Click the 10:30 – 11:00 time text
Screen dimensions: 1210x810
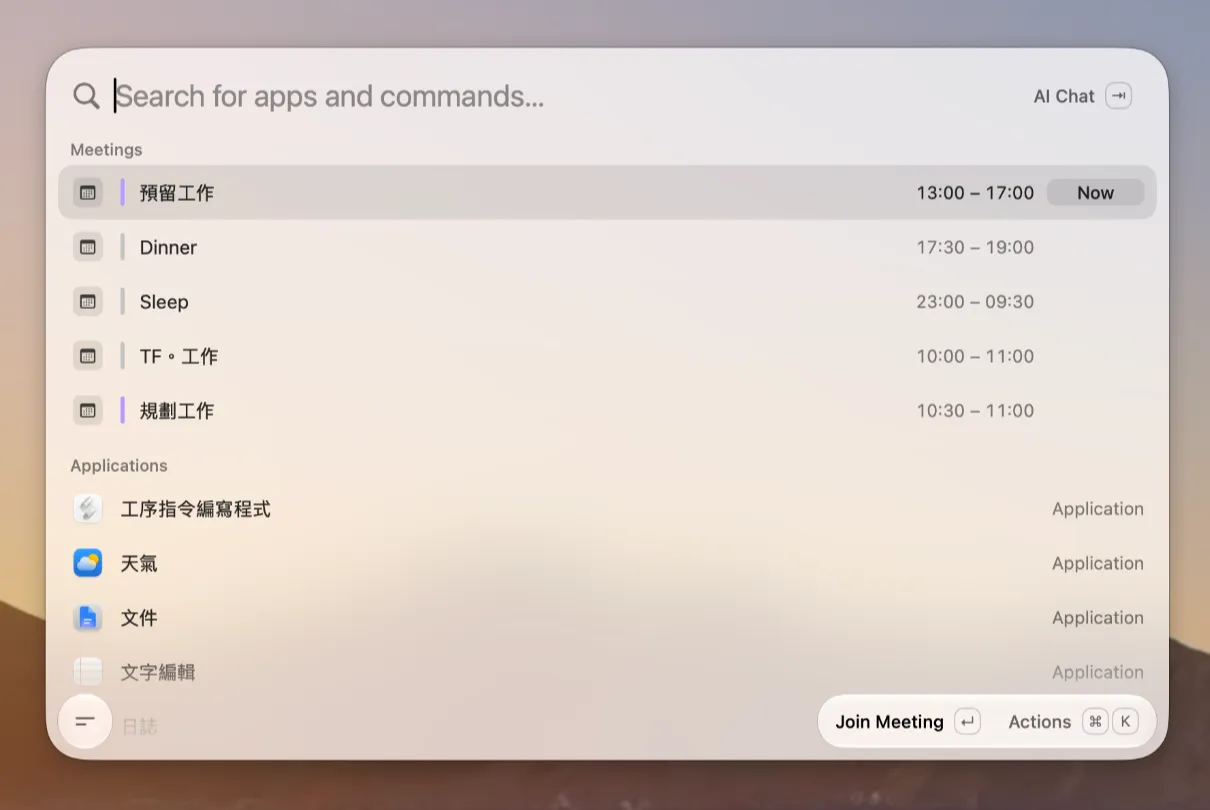point(975,411)
